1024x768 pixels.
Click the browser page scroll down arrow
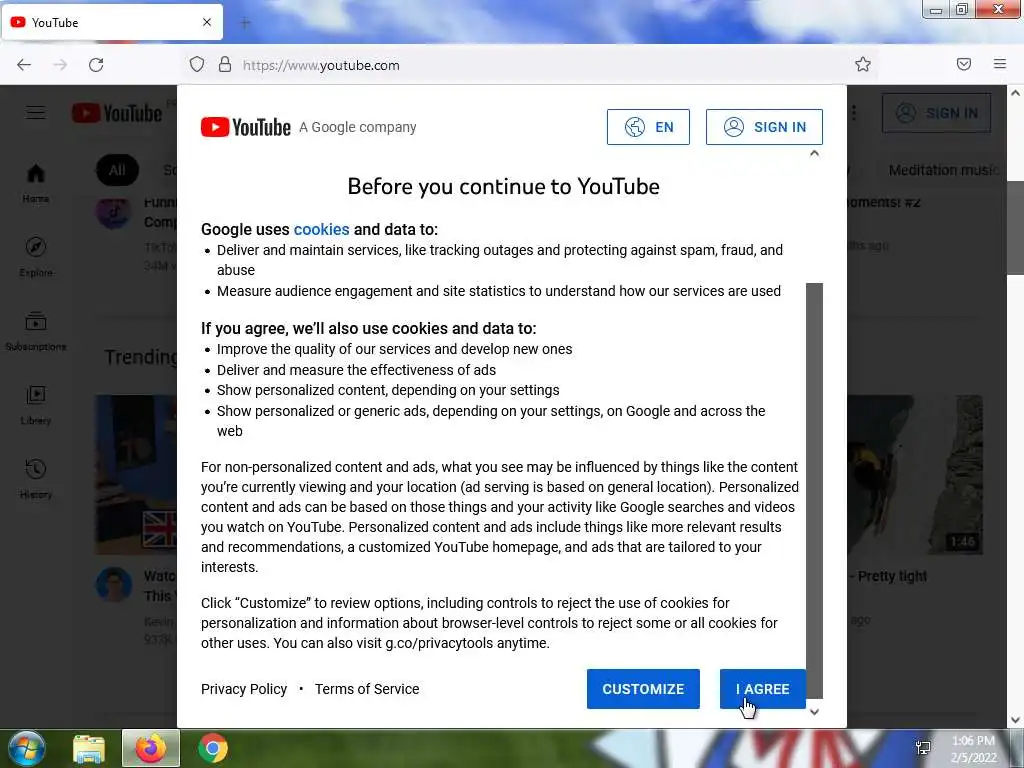point(1015,720)
